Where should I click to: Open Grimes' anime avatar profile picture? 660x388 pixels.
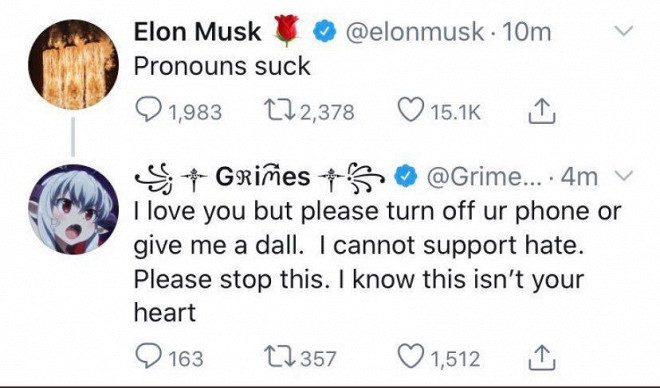point(73,209)
